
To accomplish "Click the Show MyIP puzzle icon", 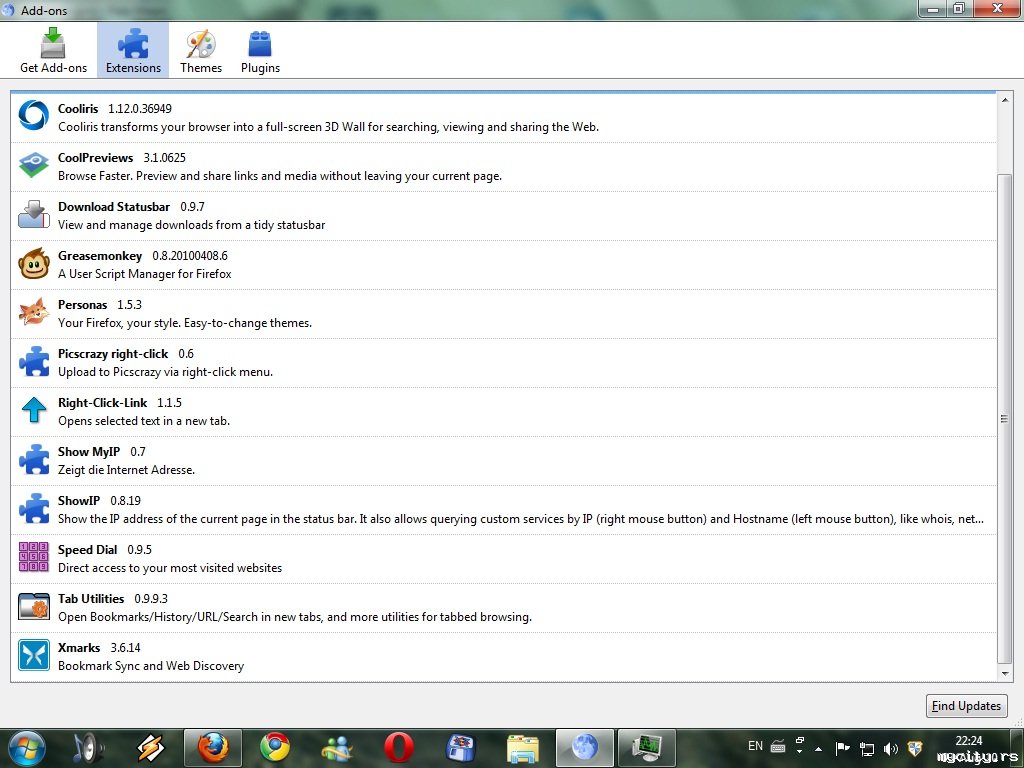I will tap(34, 459).
